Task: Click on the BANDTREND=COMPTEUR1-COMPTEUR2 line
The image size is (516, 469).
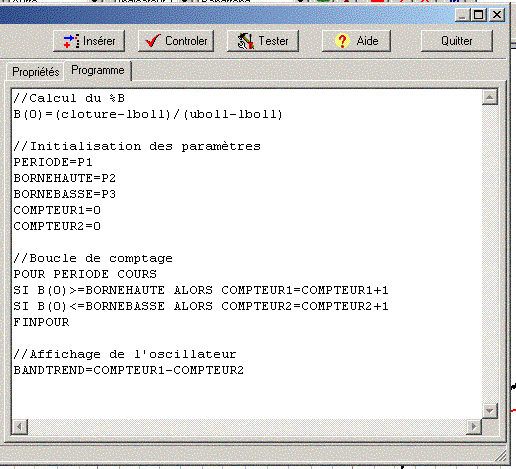Action: (129, 370)
